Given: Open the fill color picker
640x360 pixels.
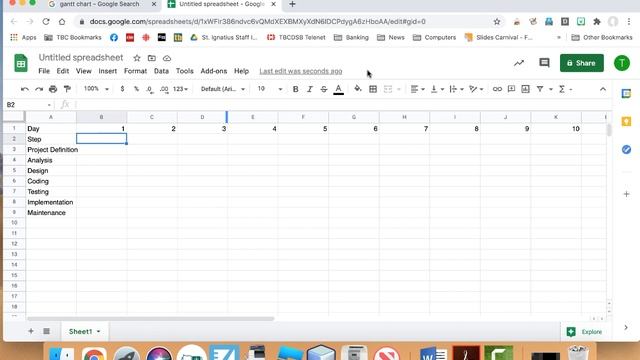Looking at the screenshot, I should (x=358, y=89).
